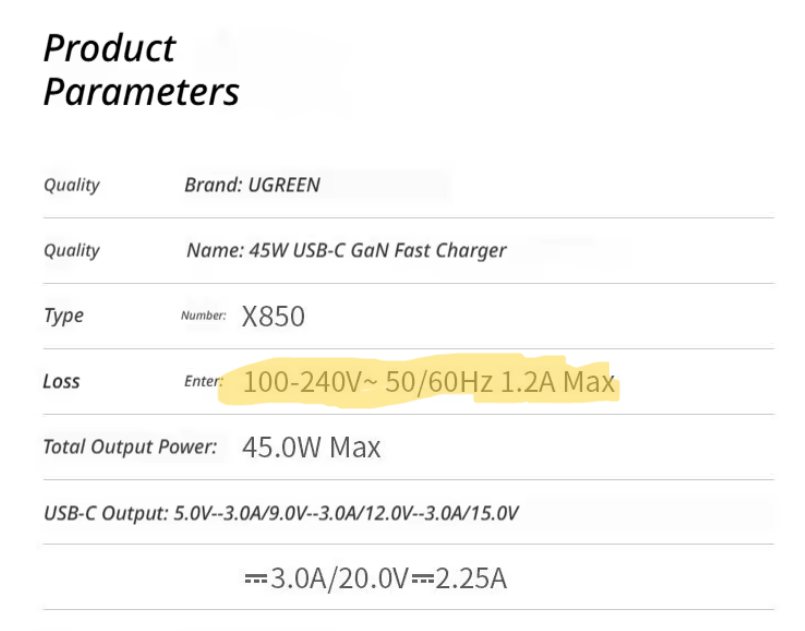Click the first Quality label beside Brand
805x631 pixels.
pyautogui.click(x=71, y=185)
